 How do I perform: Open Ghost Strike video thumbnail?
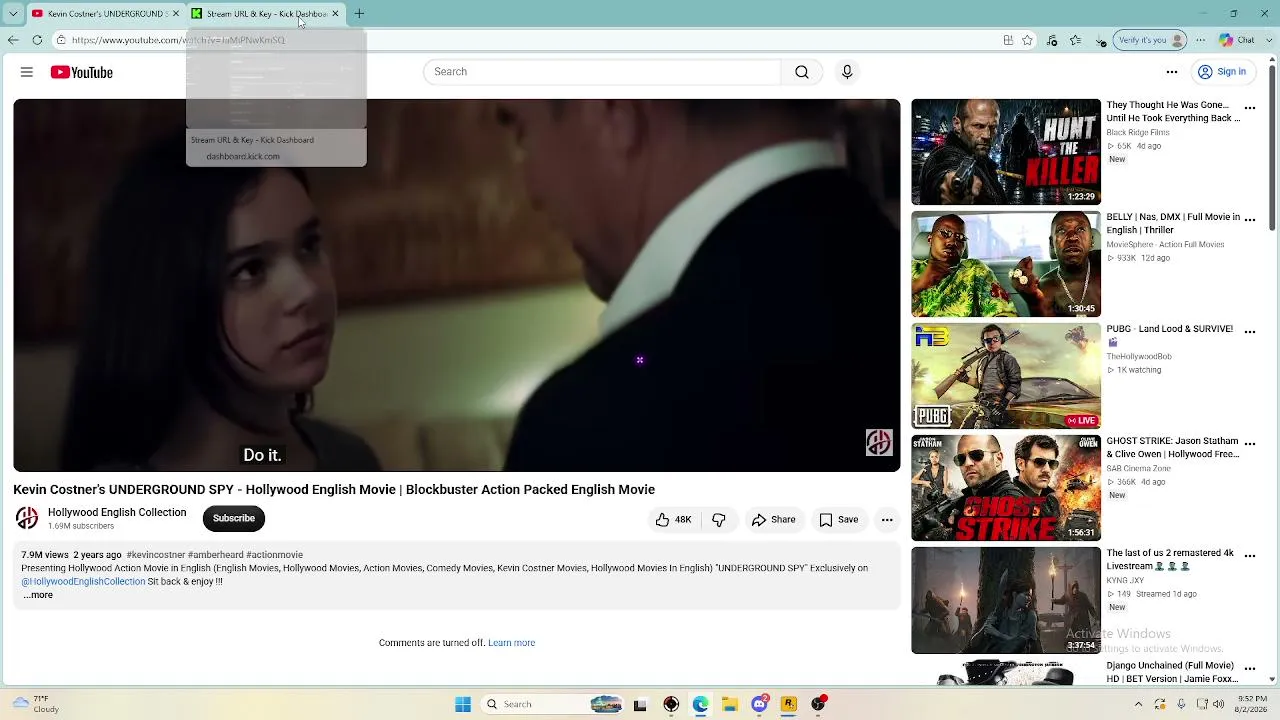(x=1006, y=488)
